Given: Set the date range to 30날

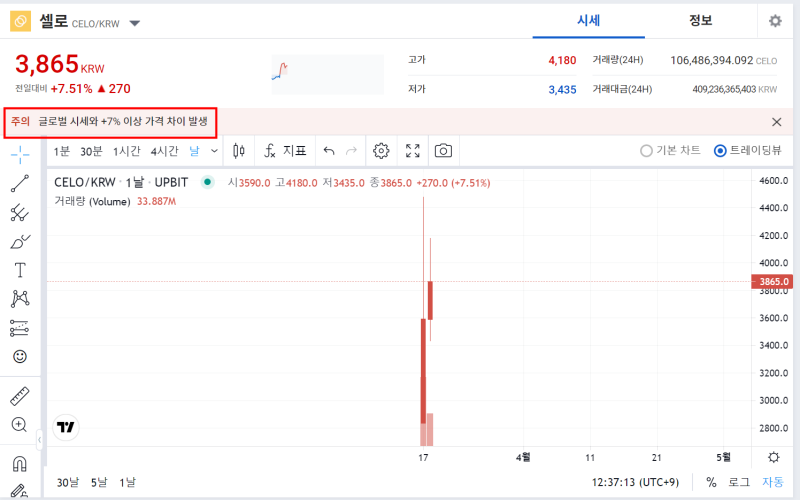Looking at the screenshot, I should (x=68, y=482).
